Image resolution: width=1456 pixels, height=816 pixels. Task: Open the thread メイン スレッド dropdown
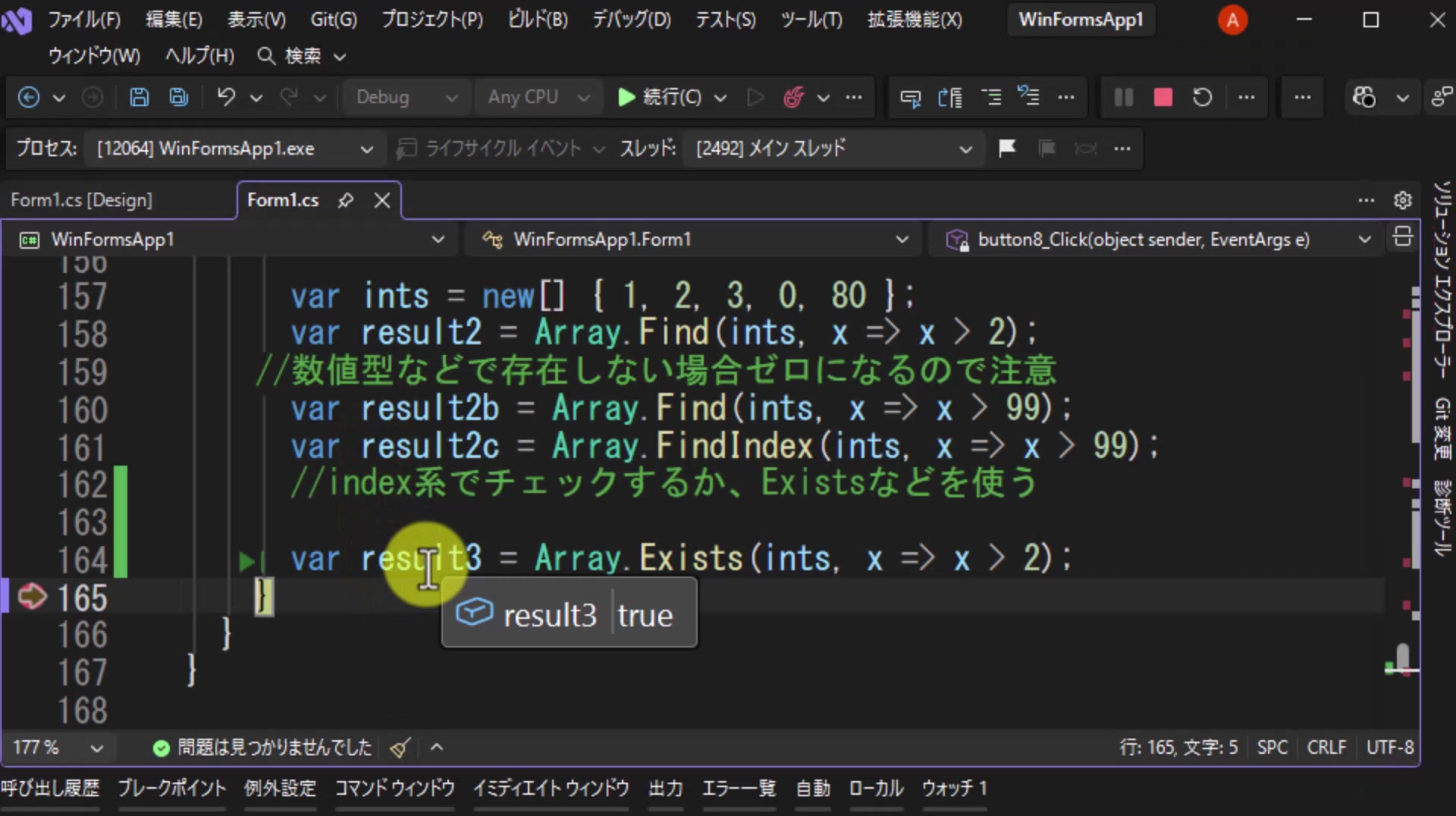[833, 149]
